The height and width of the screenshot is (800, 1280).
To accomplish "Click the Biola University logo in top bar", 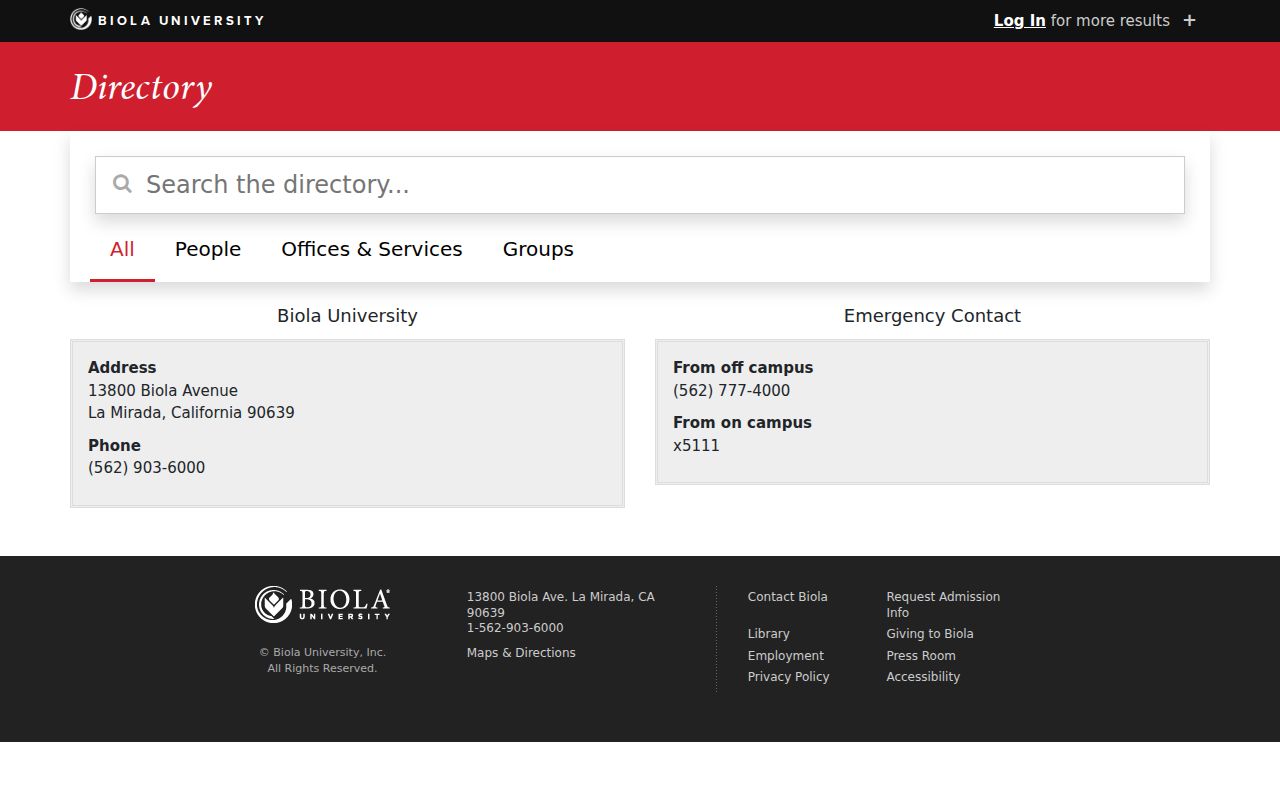I will point(167,20).
